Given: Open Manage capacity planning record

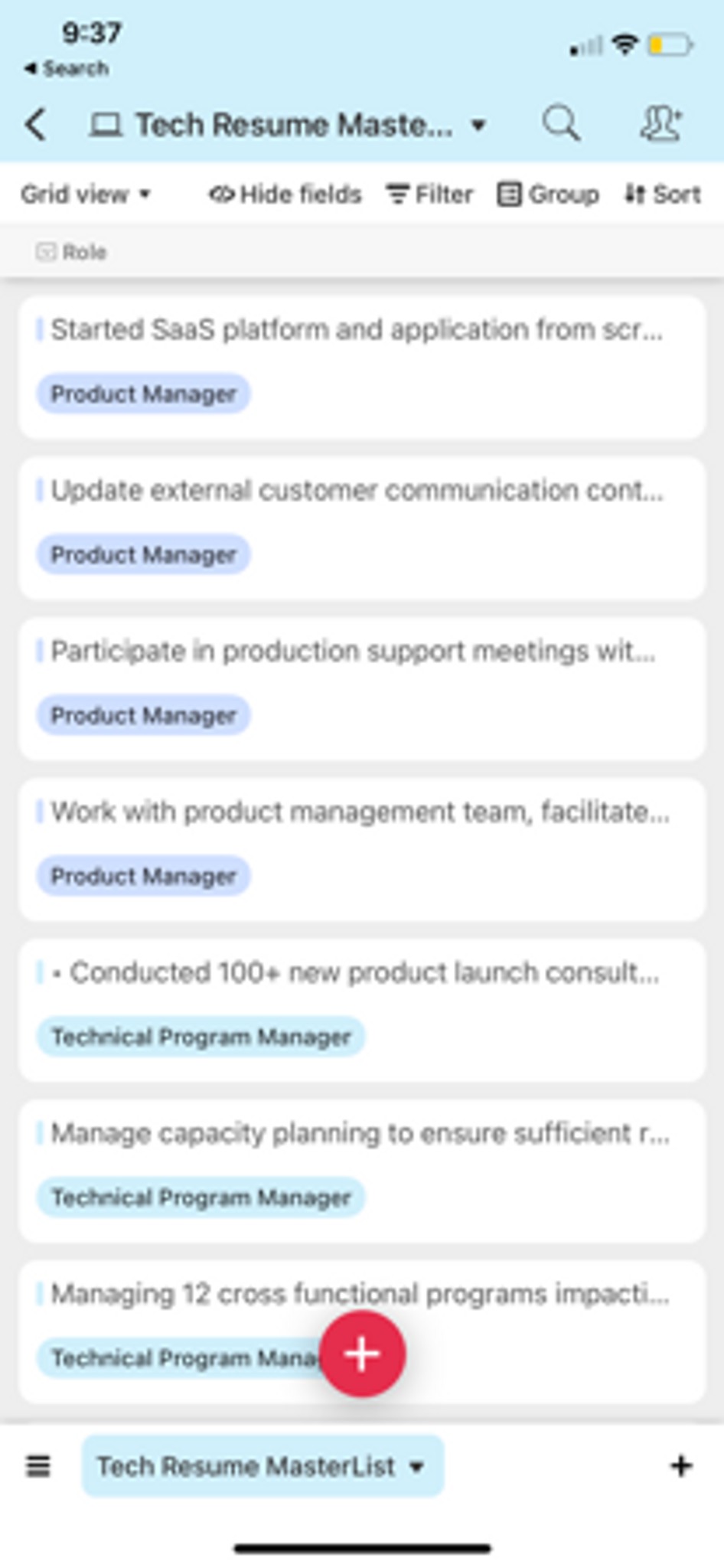Looking at the screenshot, I should (362, 1171).
